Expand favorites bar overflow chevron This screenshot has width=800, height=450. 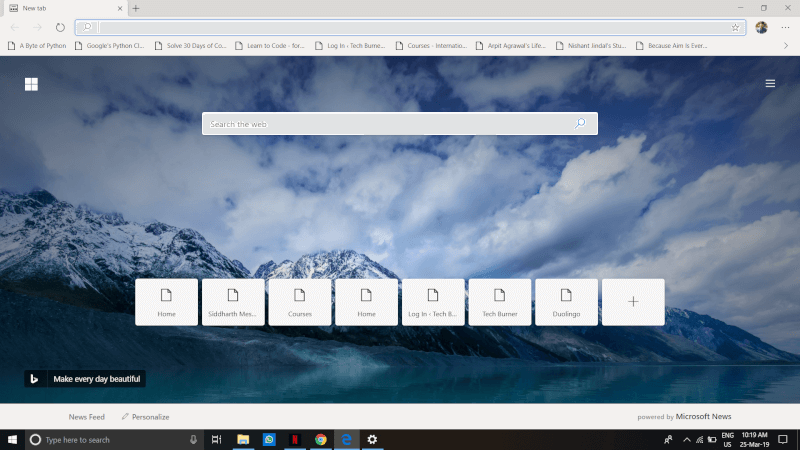click(786, 46)
